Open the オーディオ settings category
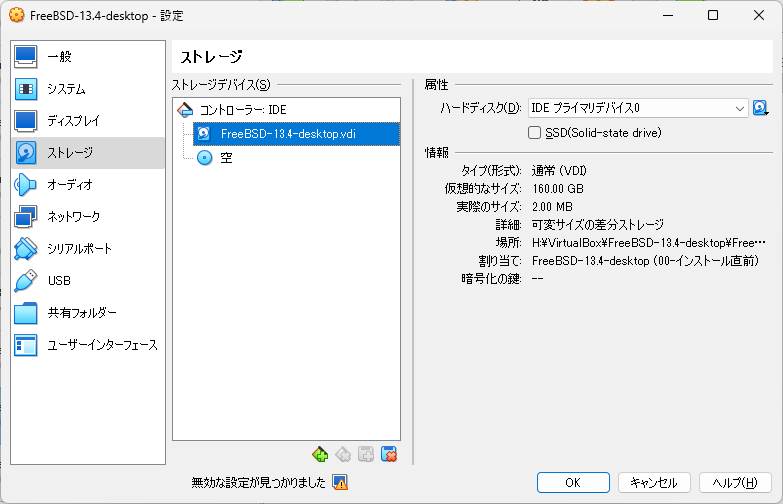 (88, 185)
